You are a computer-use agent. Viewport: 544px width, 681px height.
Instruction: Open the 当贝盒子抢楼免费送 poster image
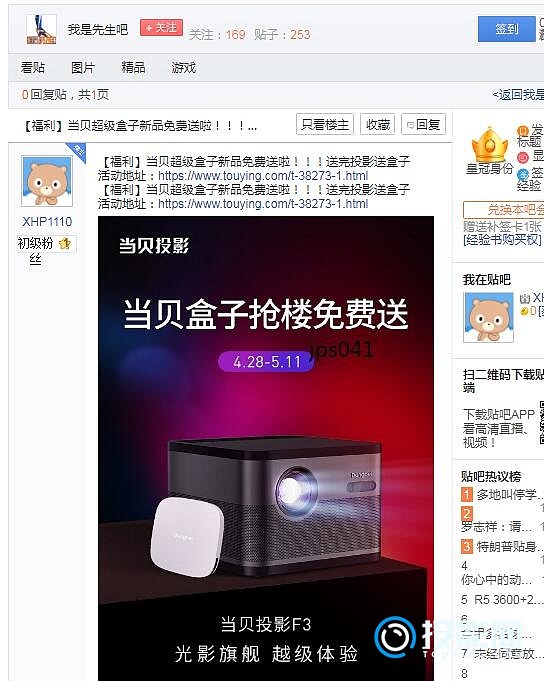pyautogui.click(x=266, y=448)
